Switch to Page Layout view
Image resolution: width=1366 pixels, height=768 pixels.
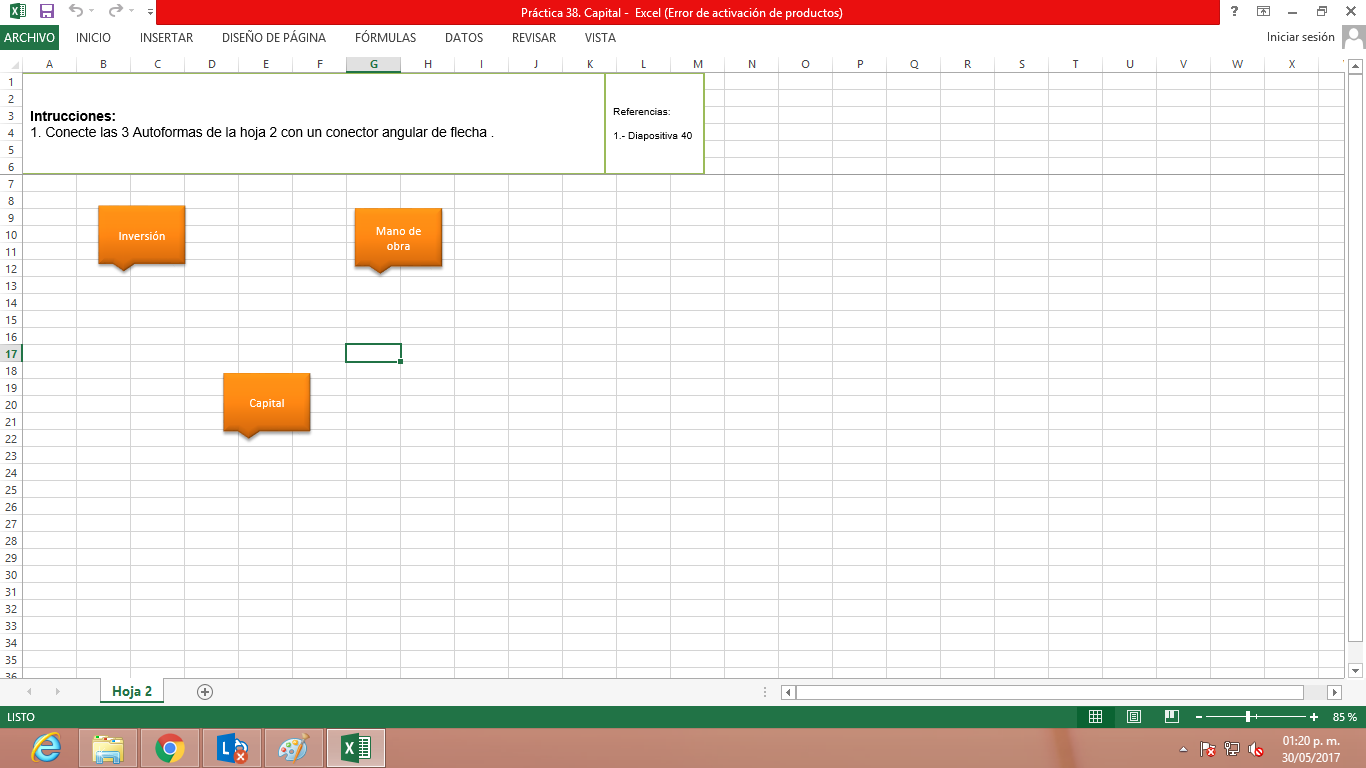(1134, 717)
